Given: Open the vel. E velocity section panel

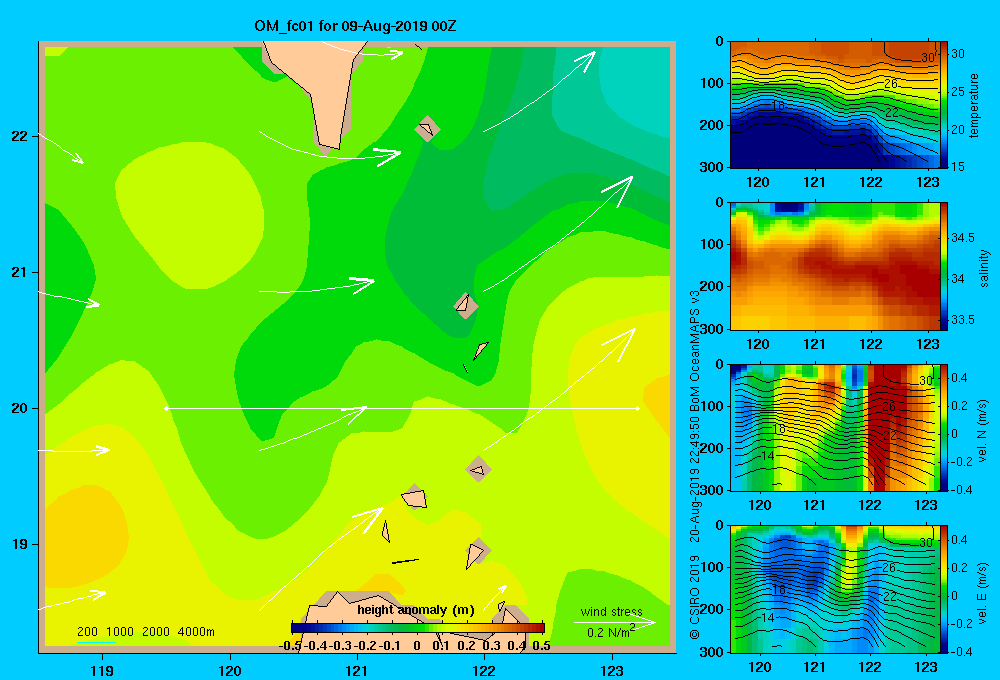Looking at the screenshot, I should pyautogui.click(x=834, y=589).
